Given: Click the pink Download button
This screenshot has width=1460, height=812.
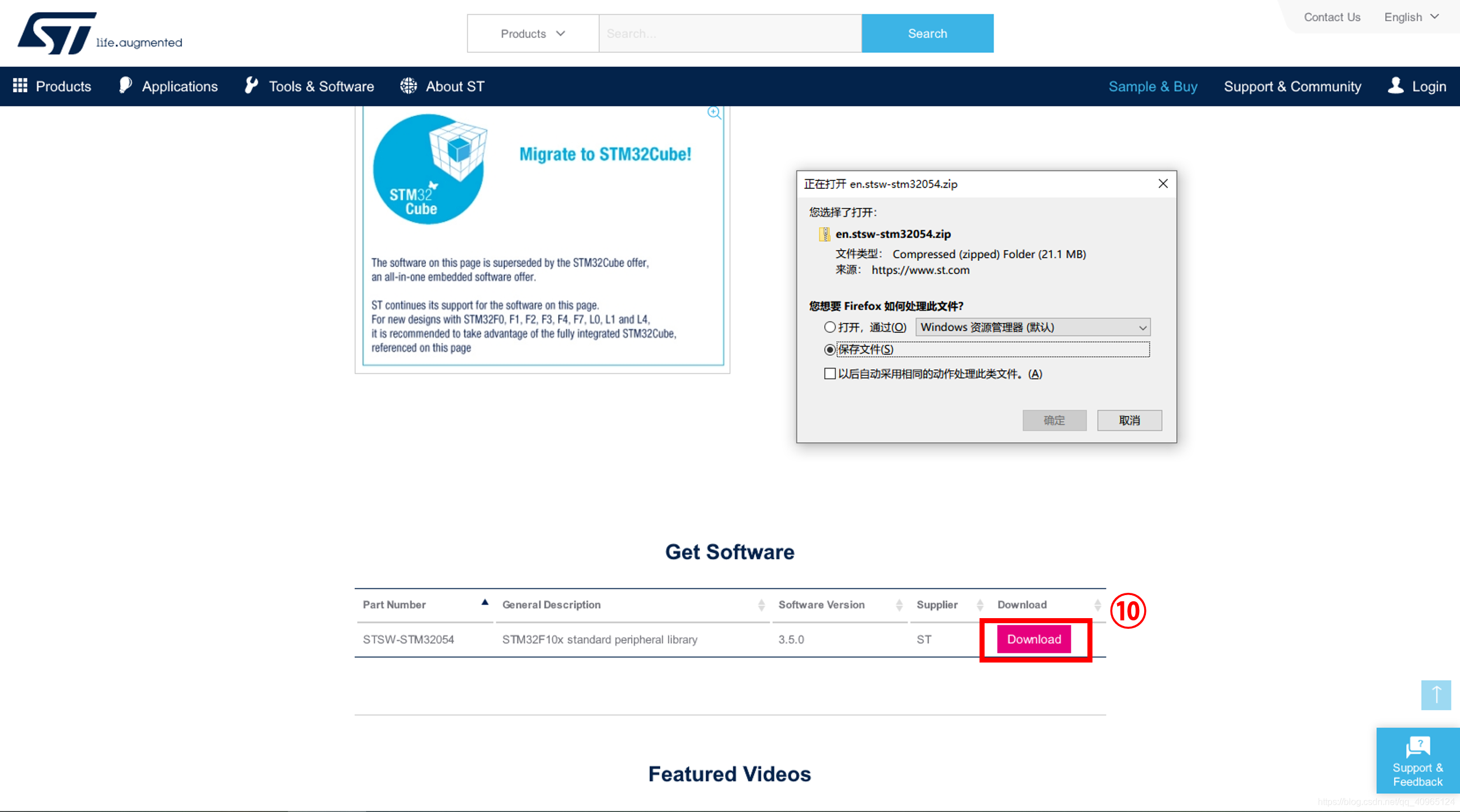Looking at the screenshot, I should pyautogui.click(x=1034, y=639).
